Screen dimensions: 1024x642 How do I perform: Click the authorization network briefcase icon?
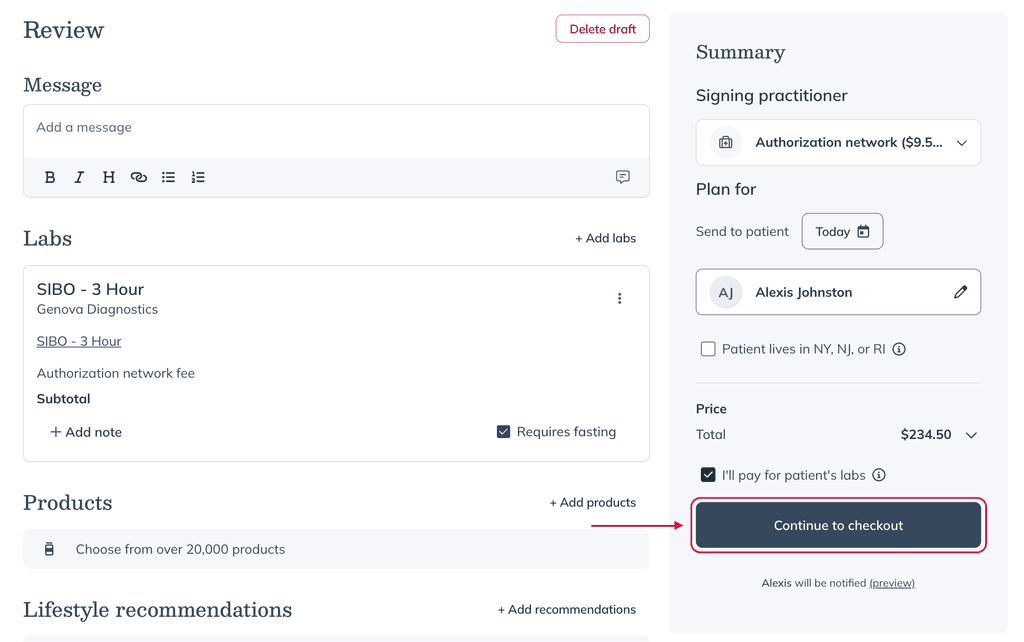tap(726, 142)
